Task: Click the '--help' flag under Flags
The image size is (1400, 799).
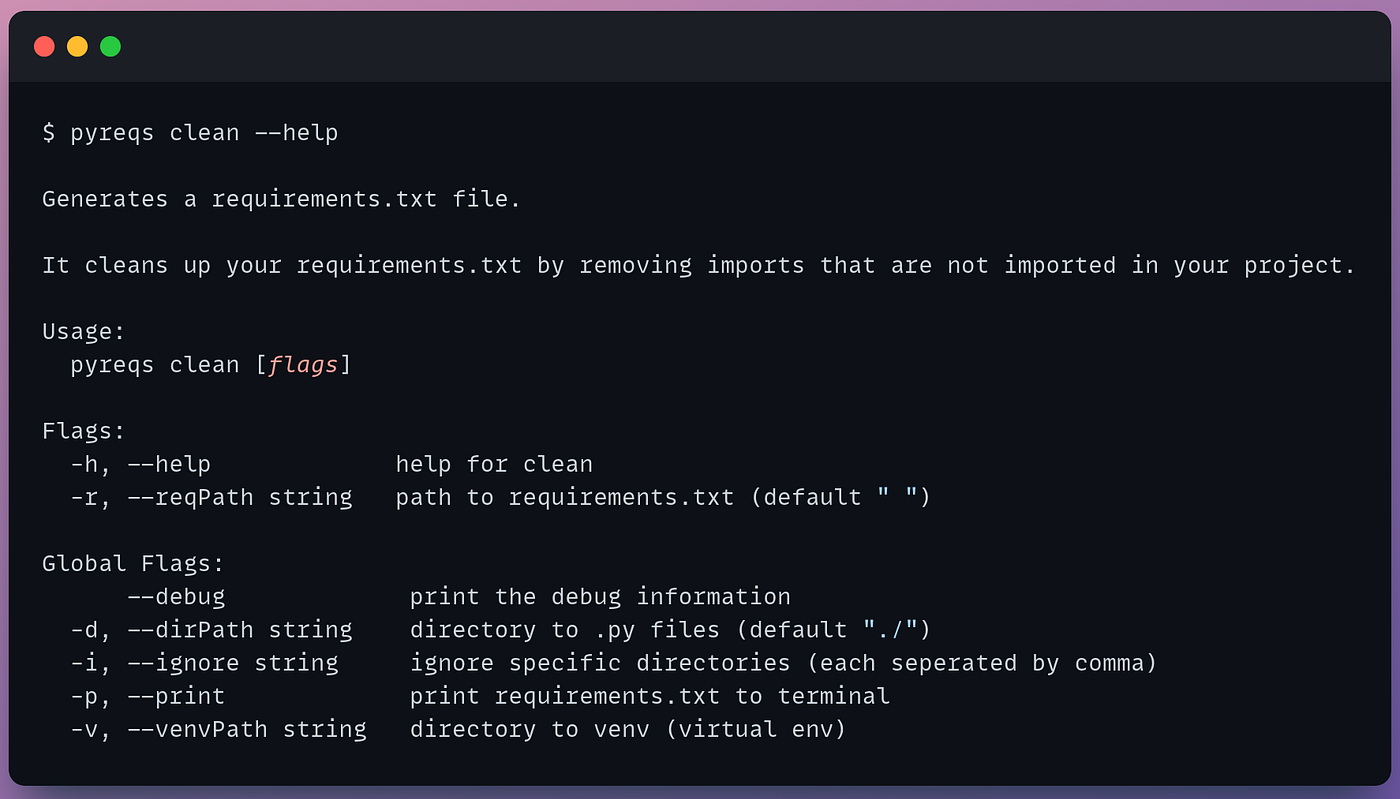Action: (x=168, y=464)
